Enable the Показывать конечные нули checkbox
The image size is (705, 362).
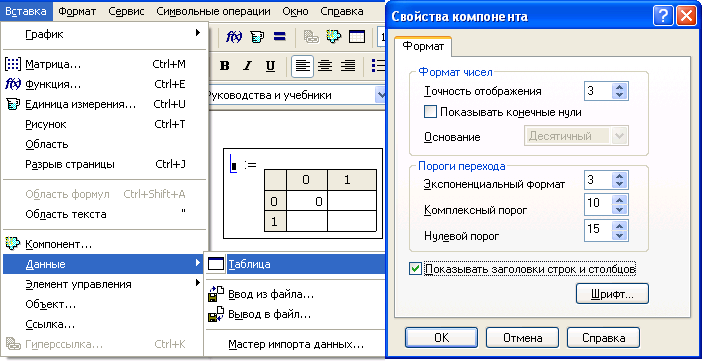point(430,112)
